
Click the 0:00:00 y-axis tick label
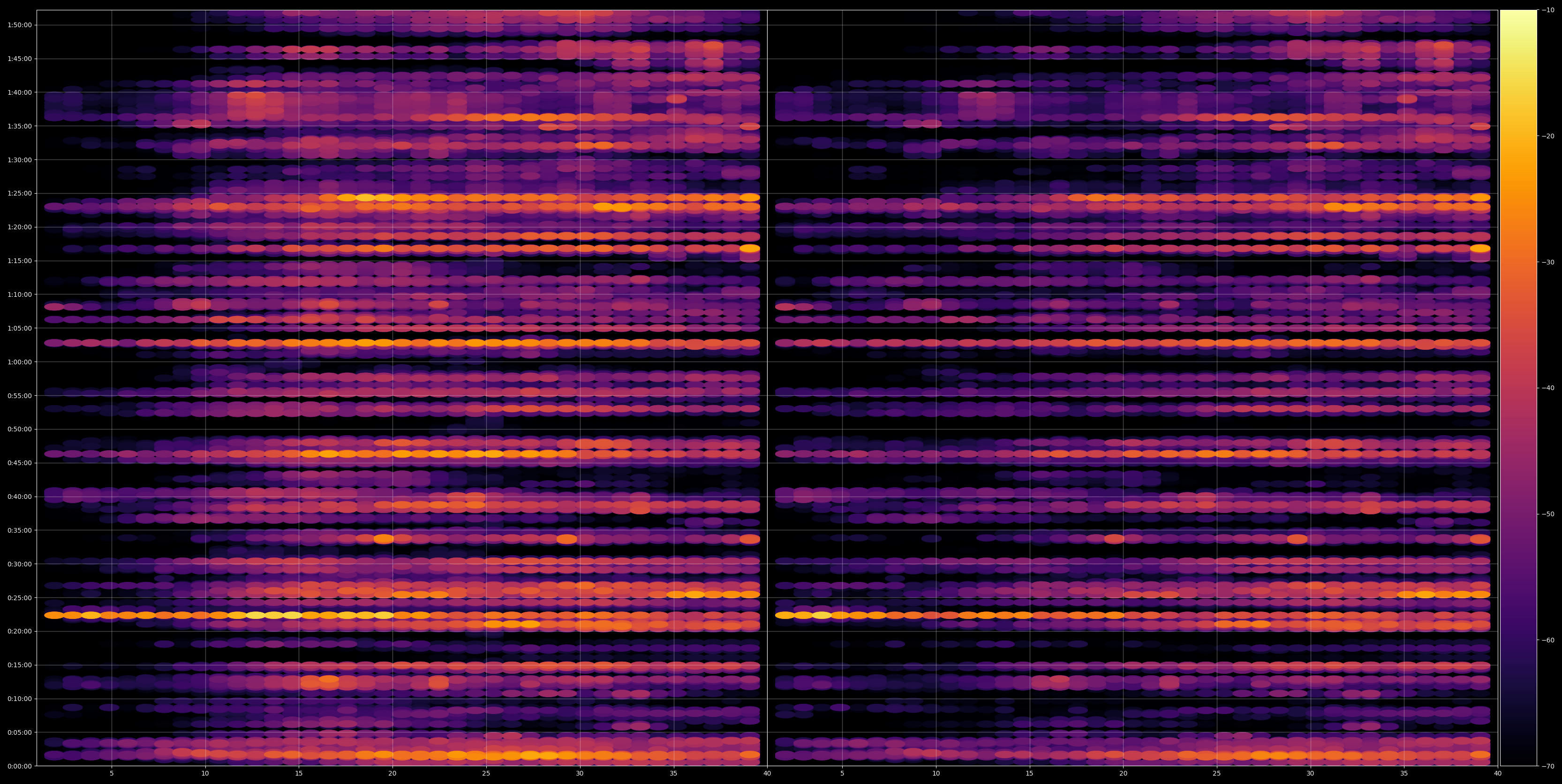point(19,766)
